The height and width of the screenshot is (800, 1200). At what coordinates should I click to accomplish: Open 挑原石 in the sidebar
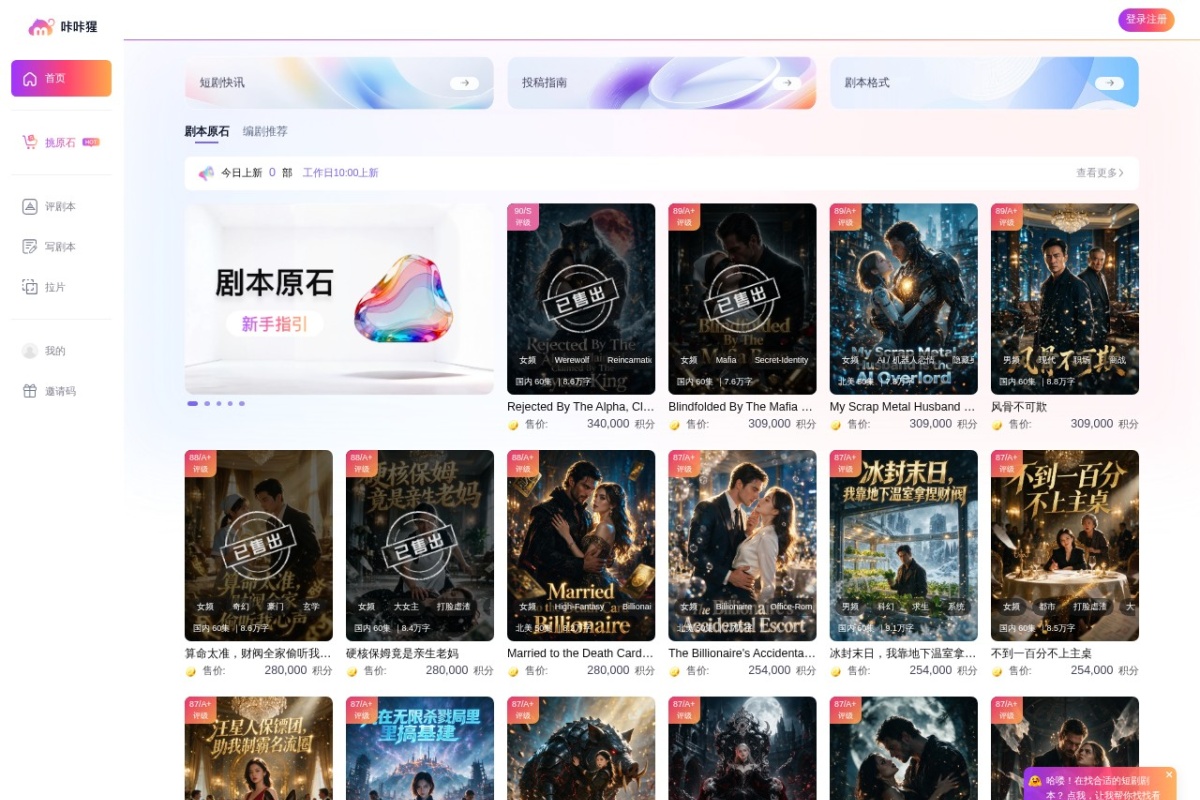pyautogui.click(x=61, y=142)
